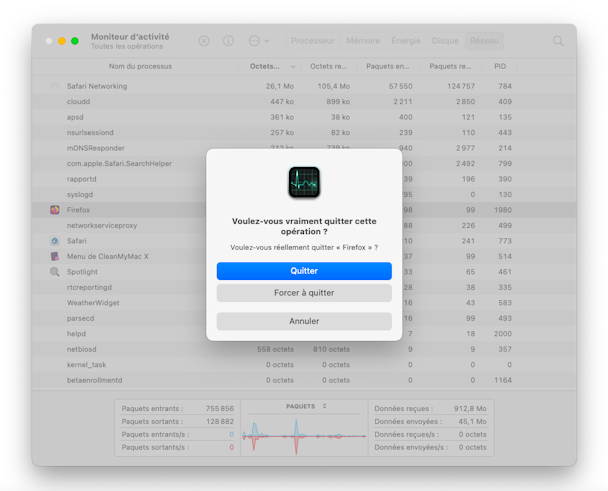Select the netbiosd process row
608x491 pixels.
304,349
